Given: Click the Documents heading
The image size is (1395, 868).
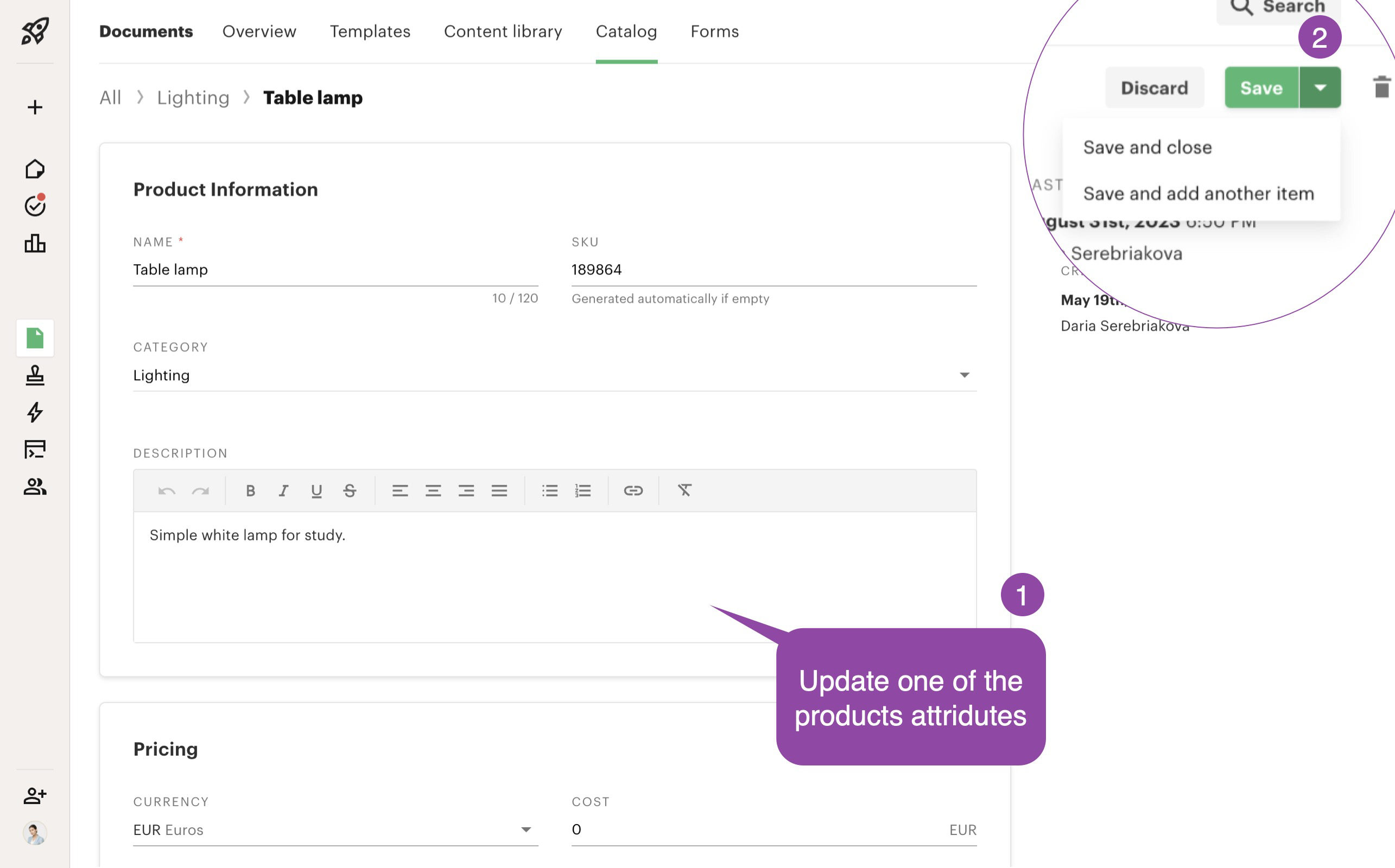Looking at the screenshot, I should (146, 31).
